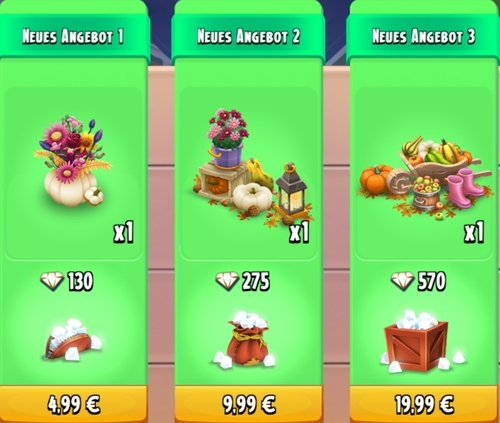This screenshot has height=423, width=500.
Task: Purchase offer 3 for 19,99 €
Action: (424, 404)
